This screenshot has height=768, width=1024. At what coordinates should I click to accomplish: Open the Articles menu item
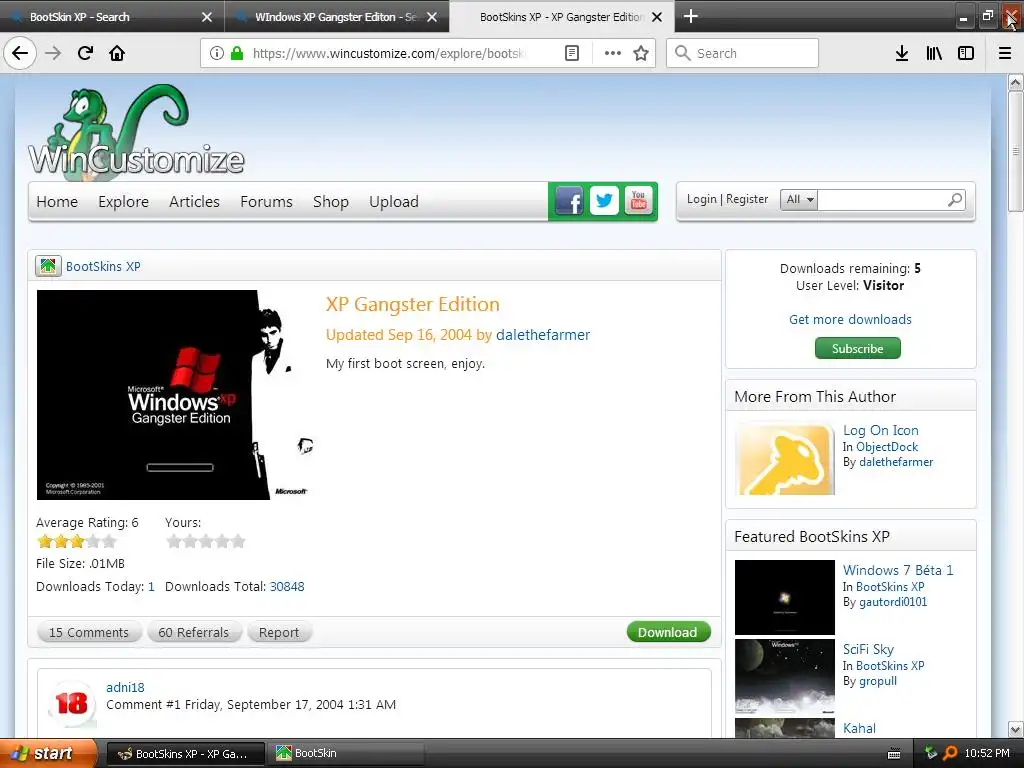[x=194, y=202]
